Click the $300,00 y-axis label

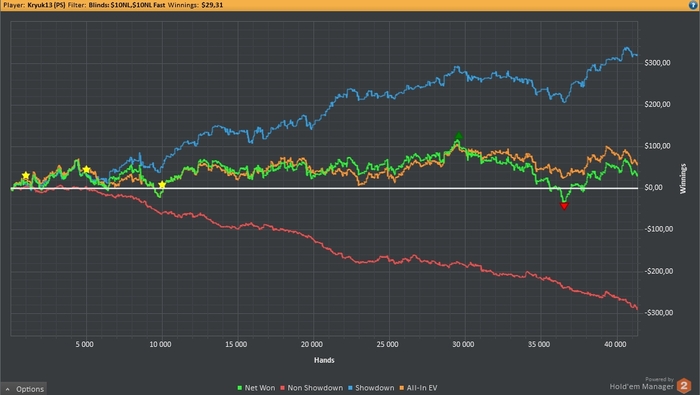click(x=657, y=63)
